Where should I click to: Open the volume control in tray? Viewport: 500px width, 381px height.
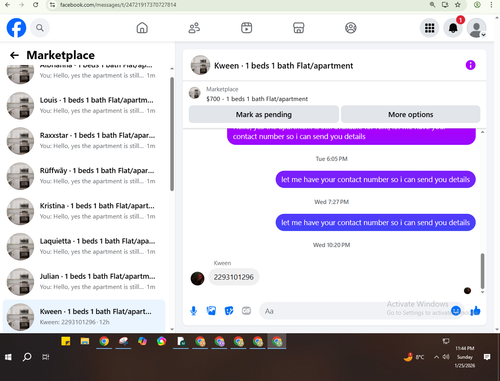point(446,357)
